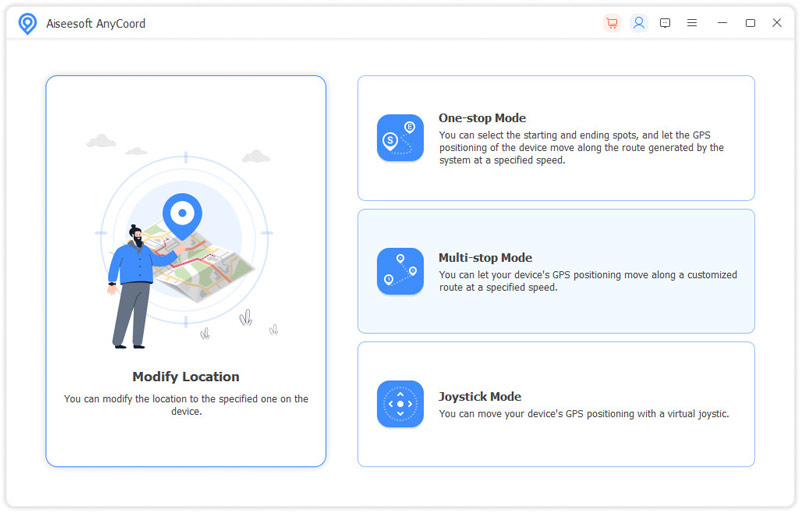Viewport: 800px width, 512px height.
Task: Click the Aiseesoft AnyCoord logo pin icon
Action: [28, 24]
